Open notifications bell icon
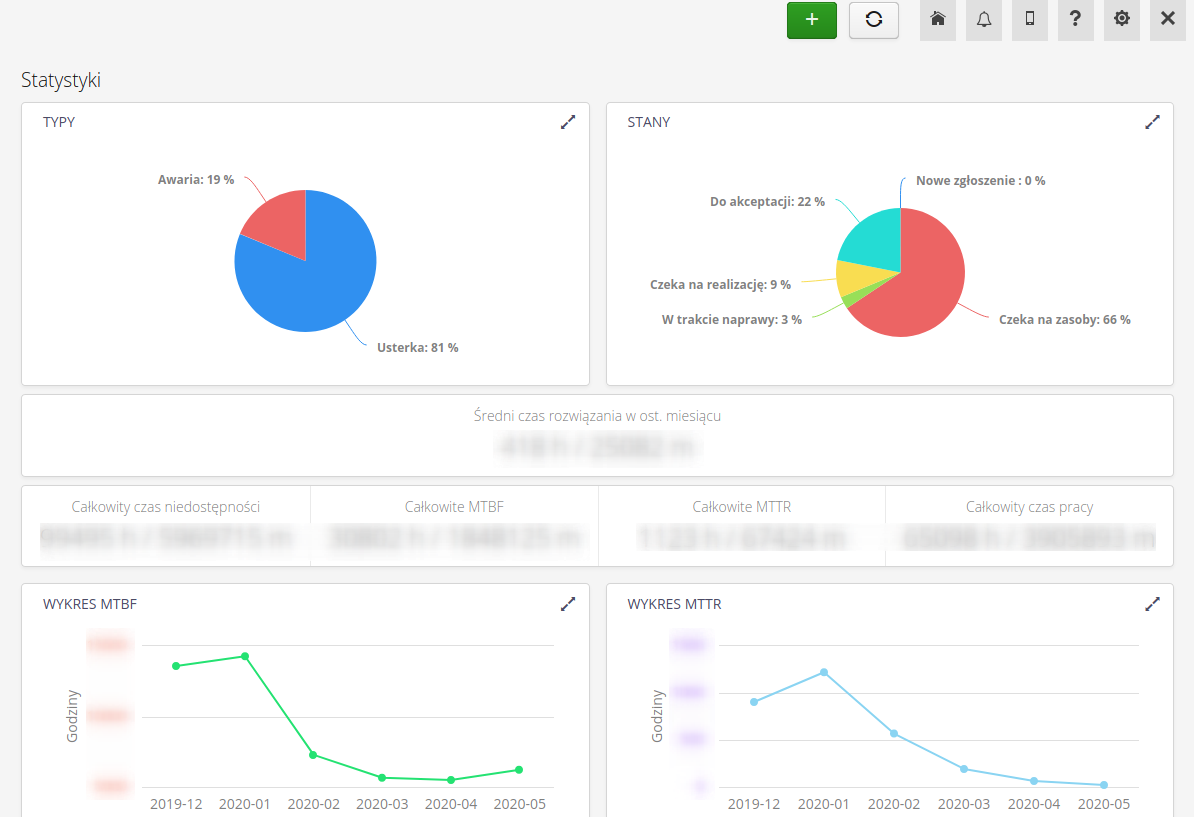1194x817 pixels. [x=983, y=20]
